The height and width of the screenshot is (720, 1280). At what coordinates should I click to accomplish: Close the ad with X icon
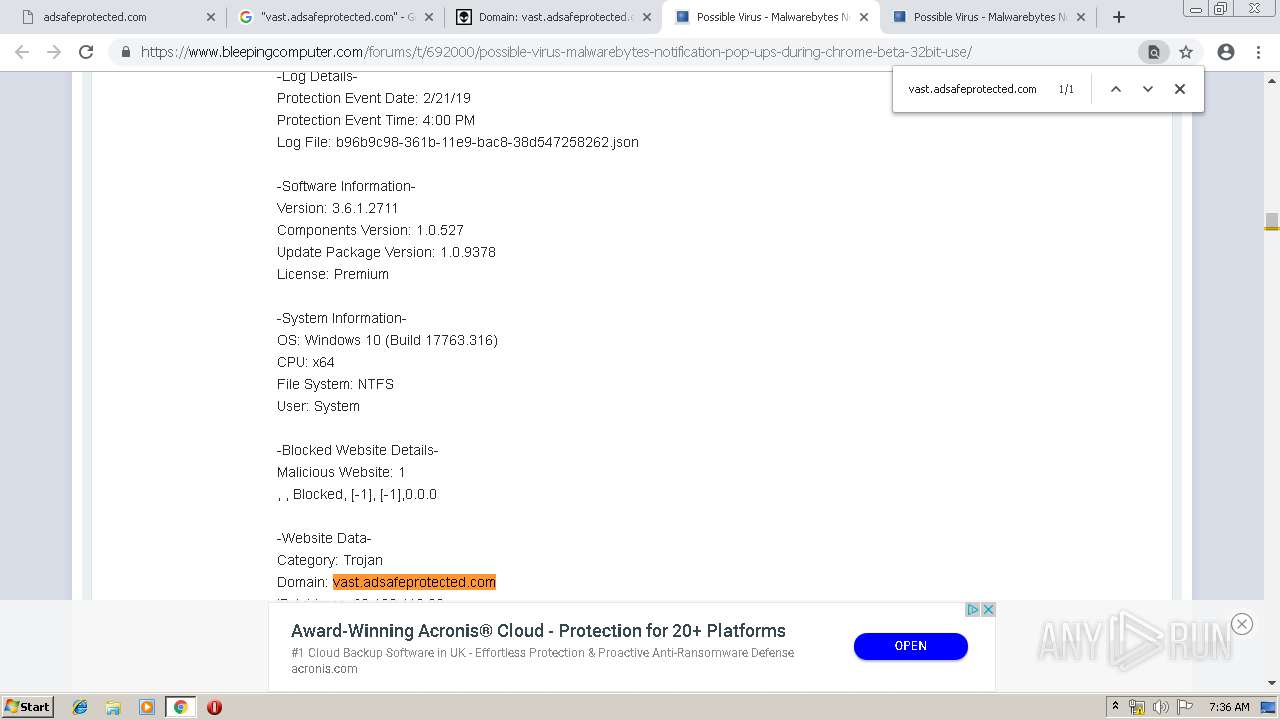[x=988, y=609]
